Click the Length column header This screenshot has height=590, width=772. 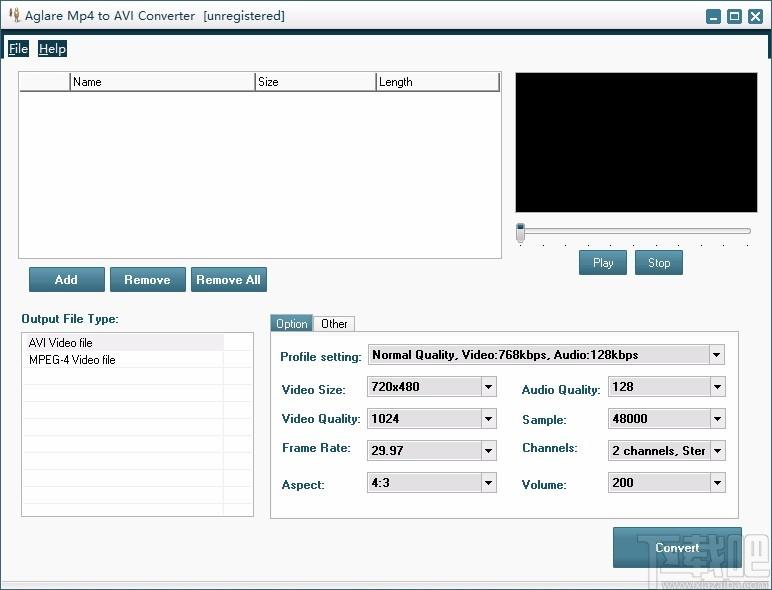(x=438, y=82)
